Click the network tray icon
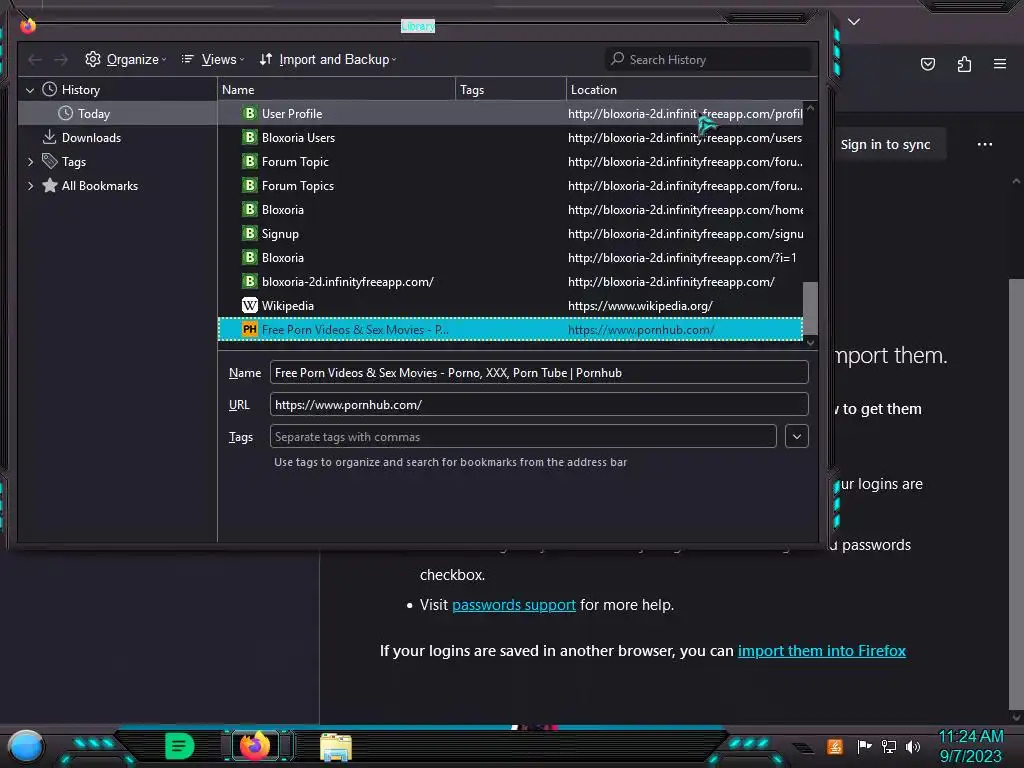The width and height of the screenshot is (1024, 768). click(889, 746)
